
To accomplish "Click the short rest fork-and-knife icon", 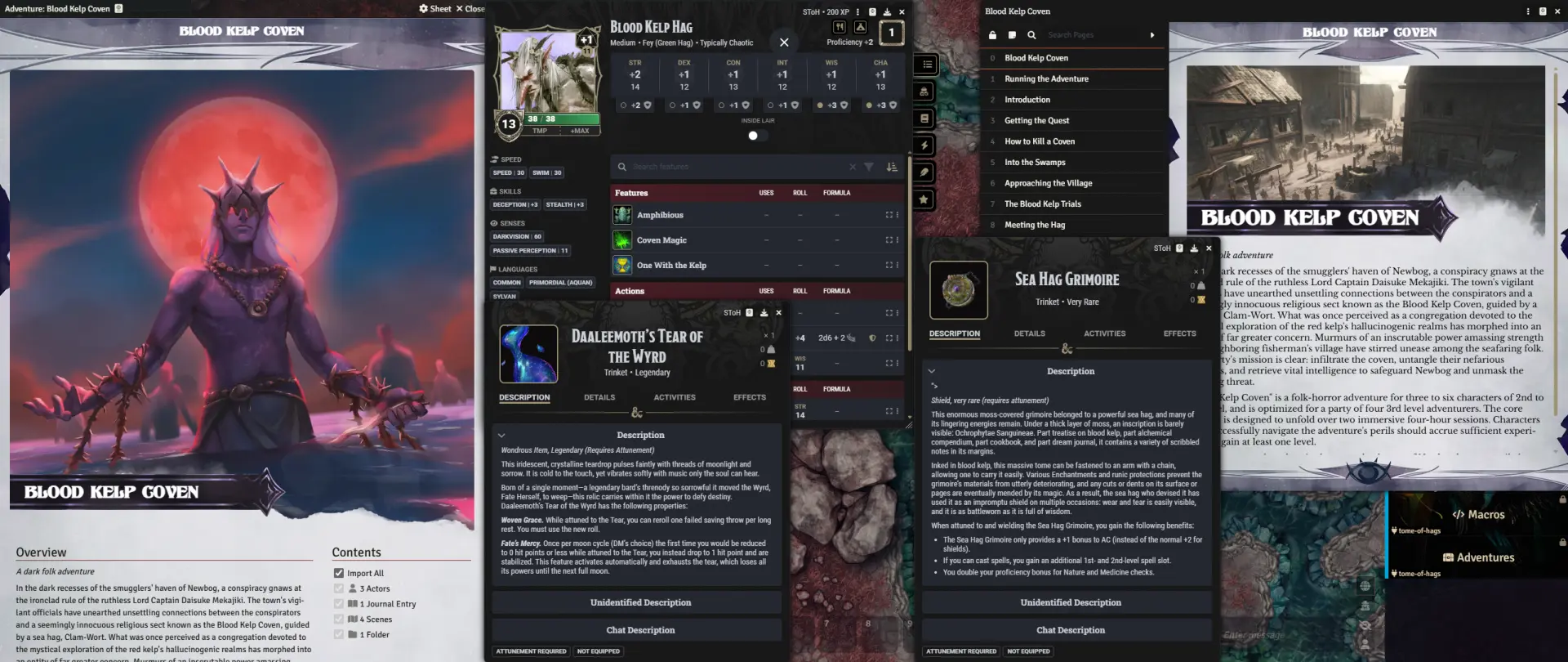I will tap(839, 27).
